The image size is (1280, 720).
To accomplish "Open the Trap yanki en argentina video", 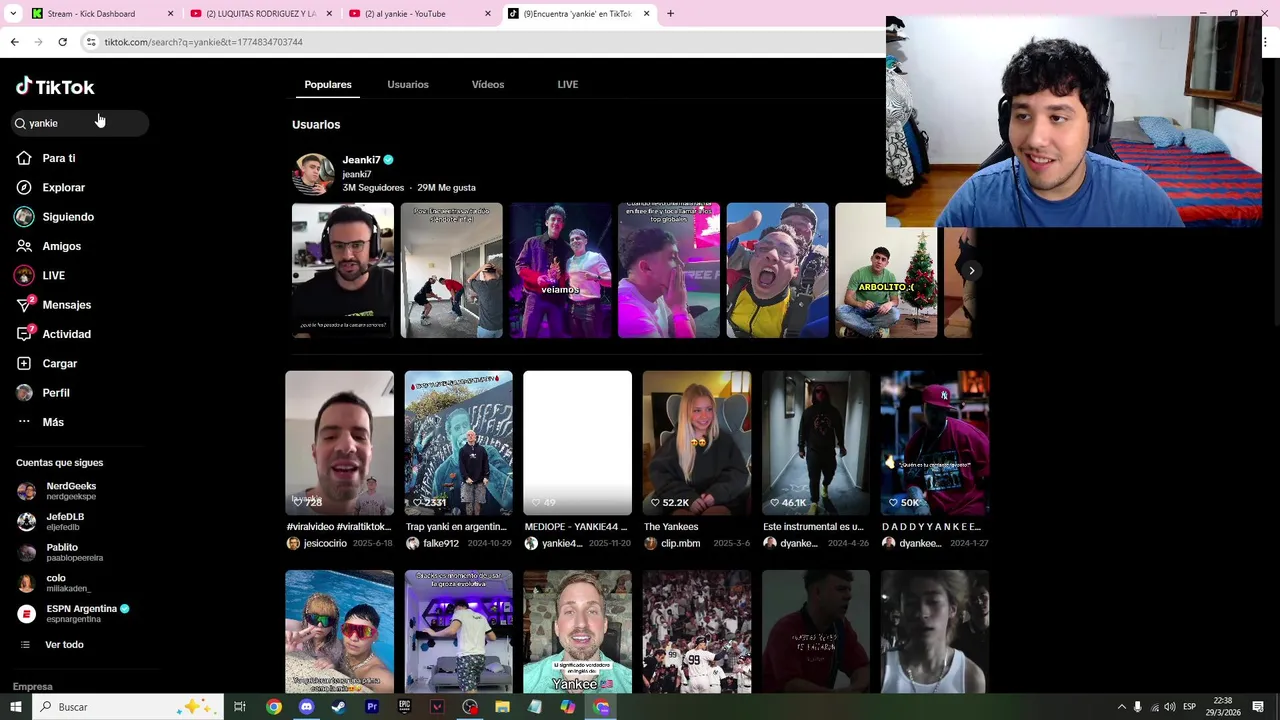I will pyautogui.click(x=458, y=443).
